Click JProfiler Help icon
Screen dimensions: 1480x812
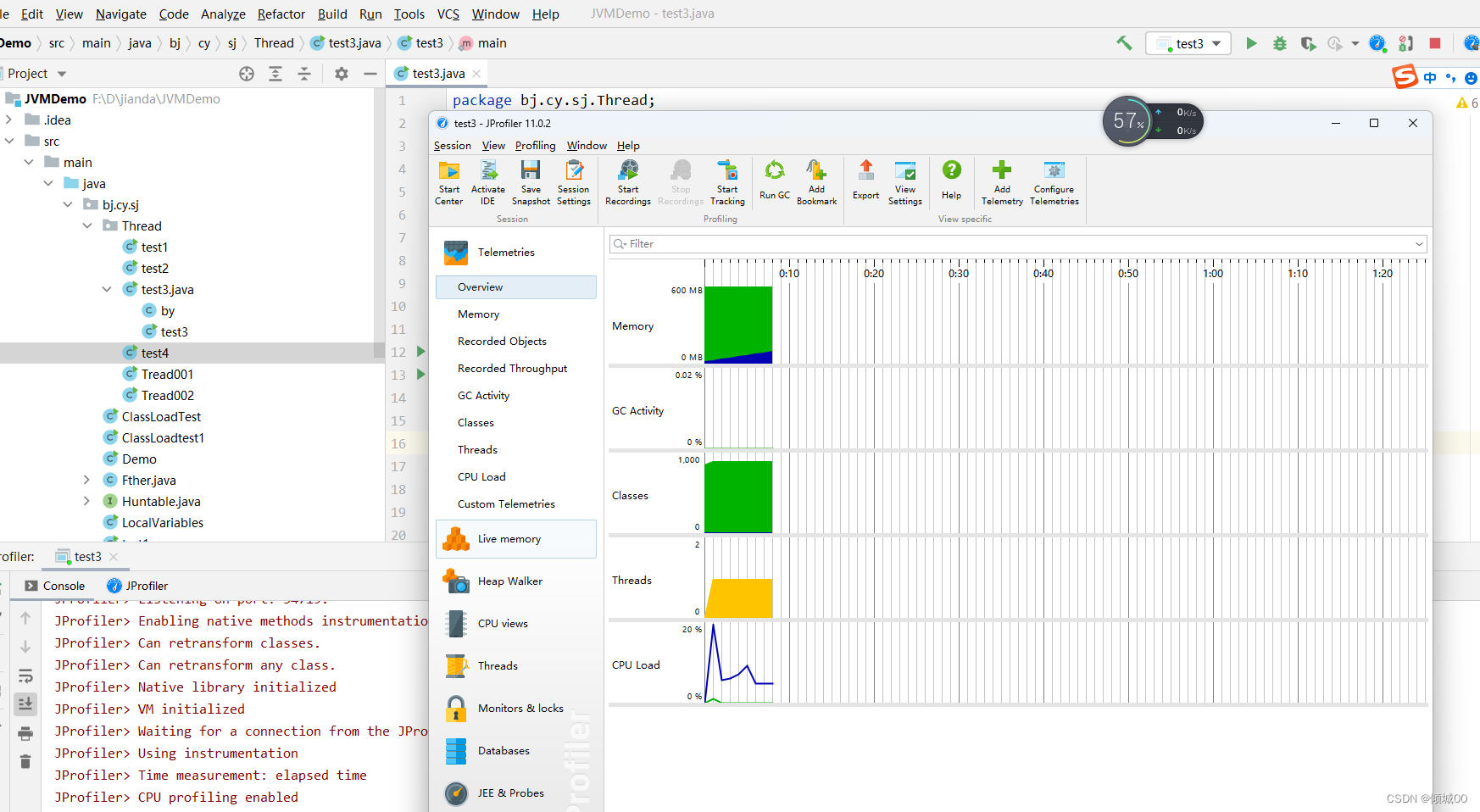tap(952, 180)
